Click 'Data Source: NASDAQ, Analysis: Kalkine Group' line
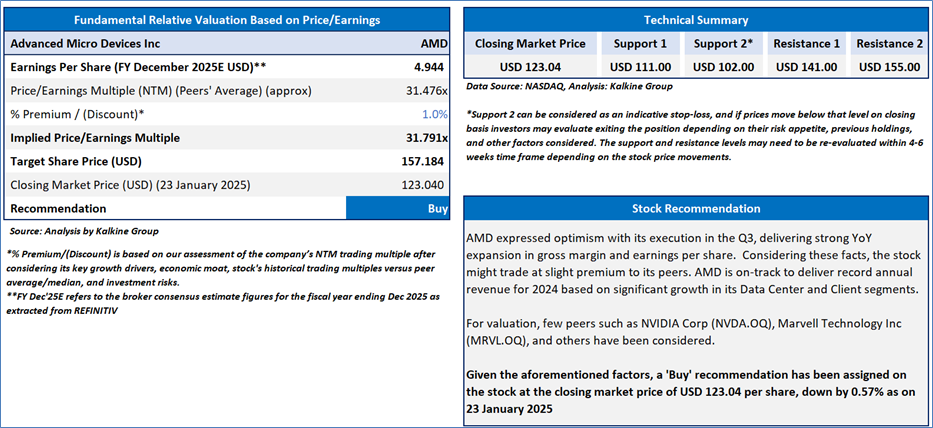 pos(569,87)
